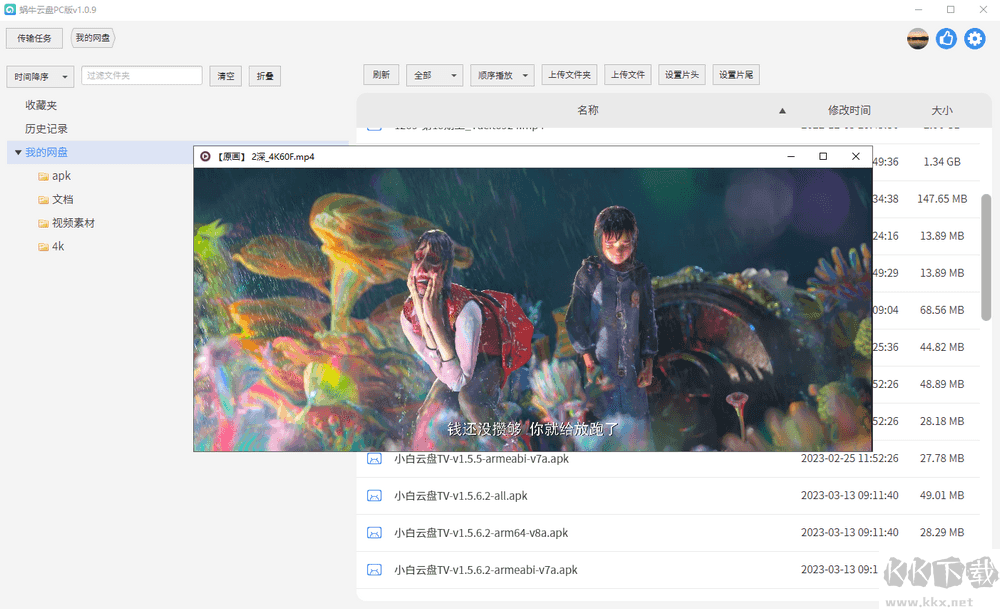Image resolution: width=1000 pixels, height=609 pixels.
Task: Click the user avatar in the top right
Action: click(917, 38)
